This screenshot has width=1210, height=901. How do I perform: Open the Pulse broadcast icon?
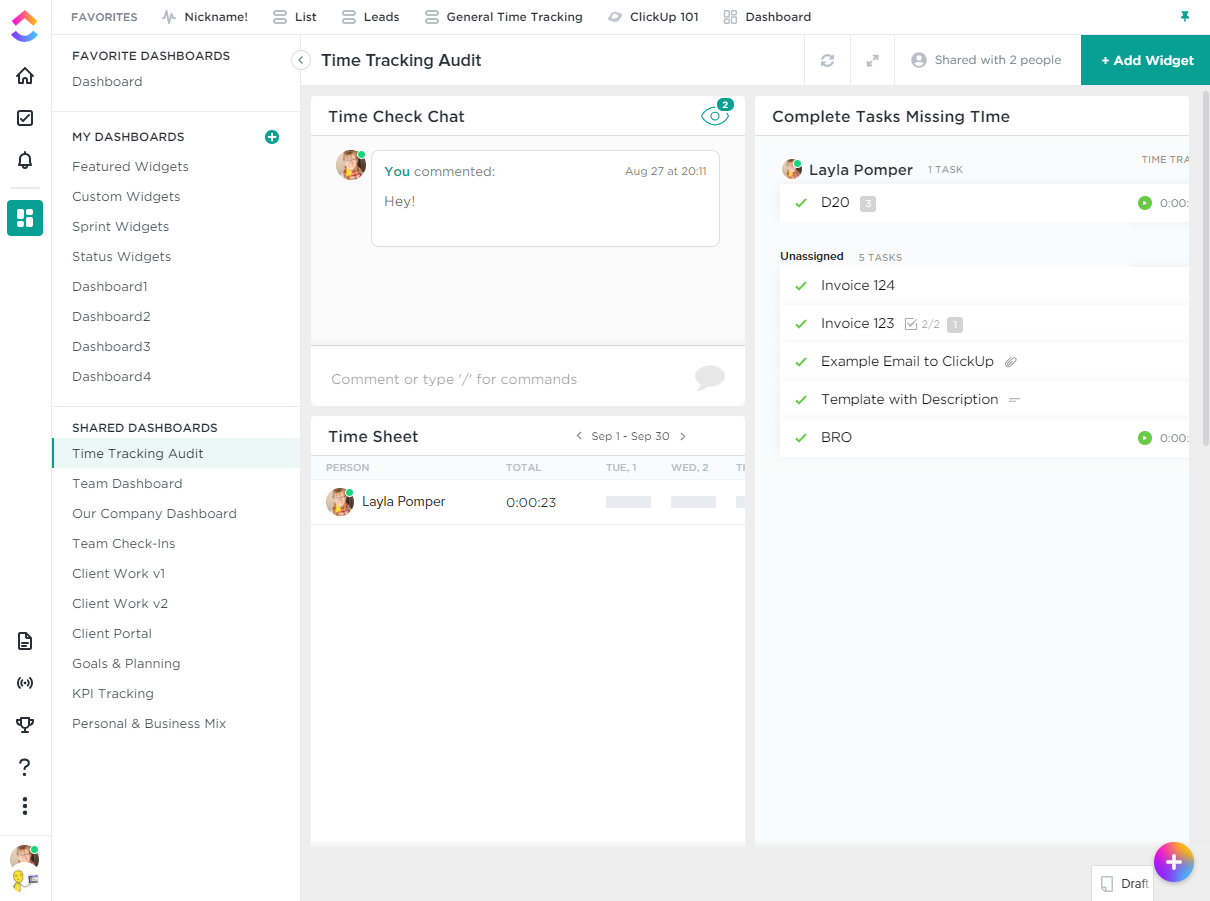(x=25, y=683)
